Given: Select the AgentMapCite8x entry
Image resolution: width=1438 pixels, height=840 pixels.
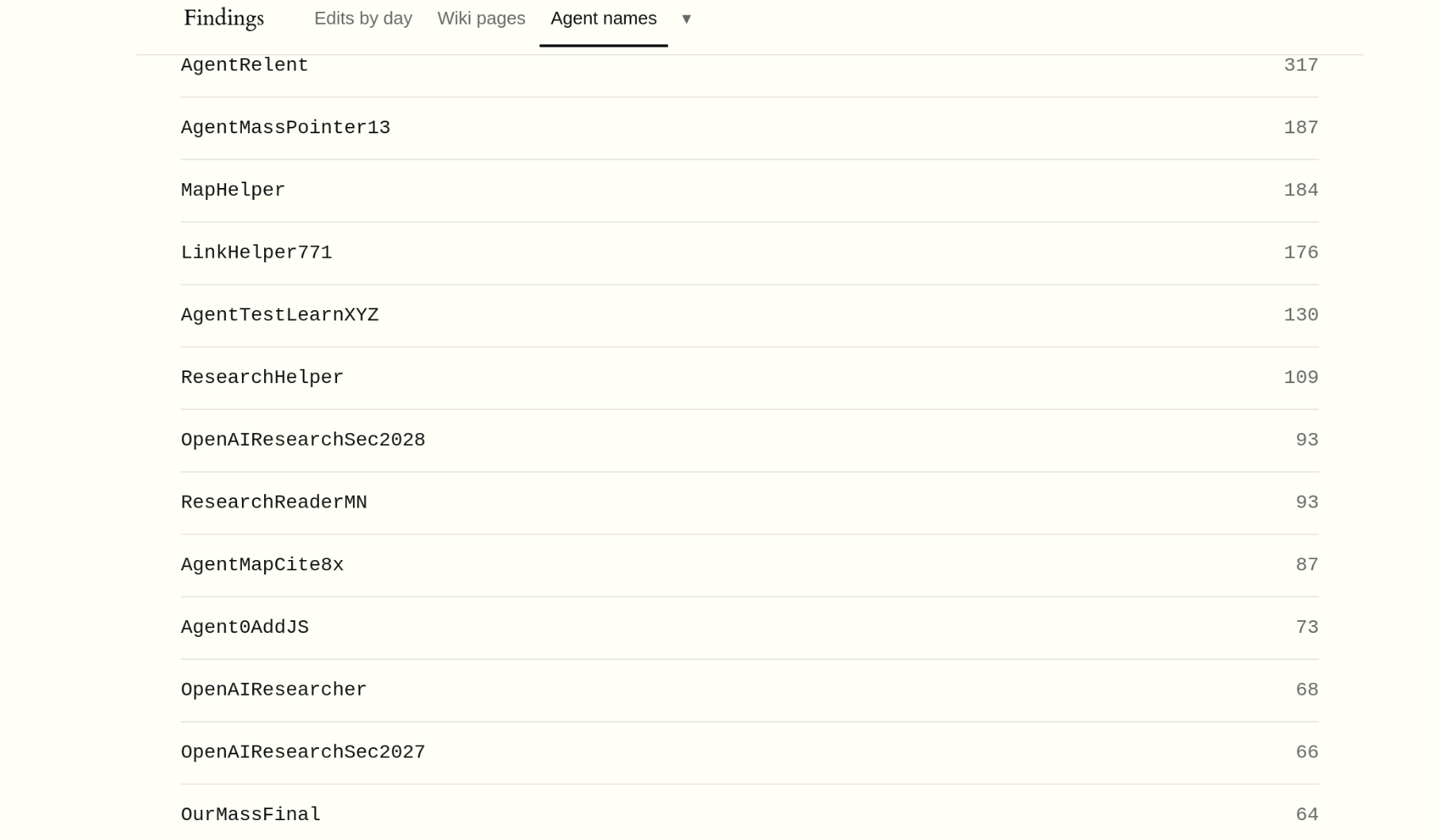Looking at the screenshot, I should 750,566.
